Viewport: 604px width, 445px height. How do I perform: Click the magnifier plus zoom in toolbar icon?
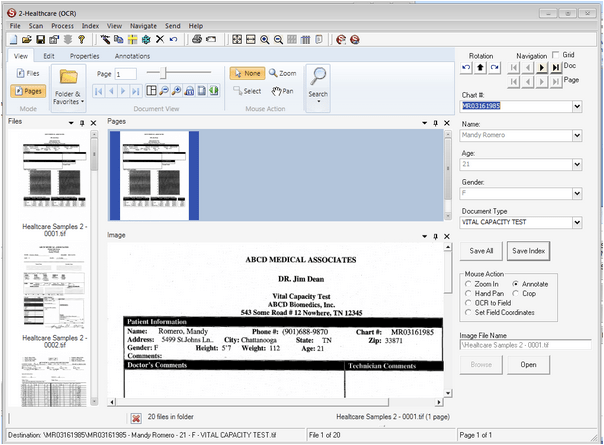(265, 40)
